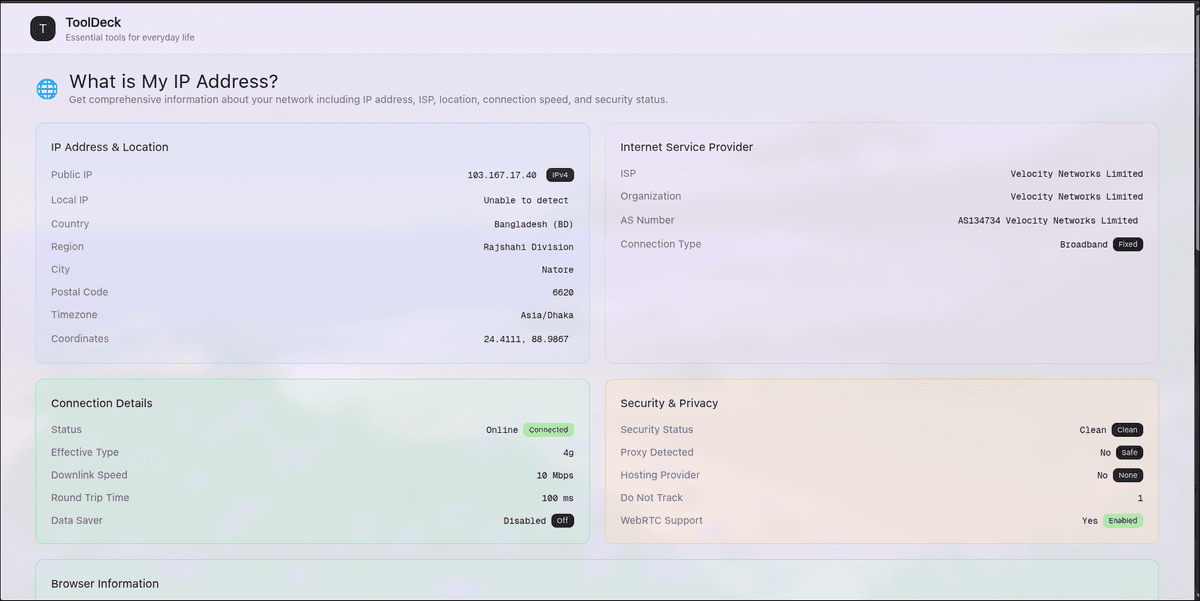This screenshot has width=1200, height=601.
Task: Click the public IP address 103.167.17.40
Action: click(x=501, y=174)
